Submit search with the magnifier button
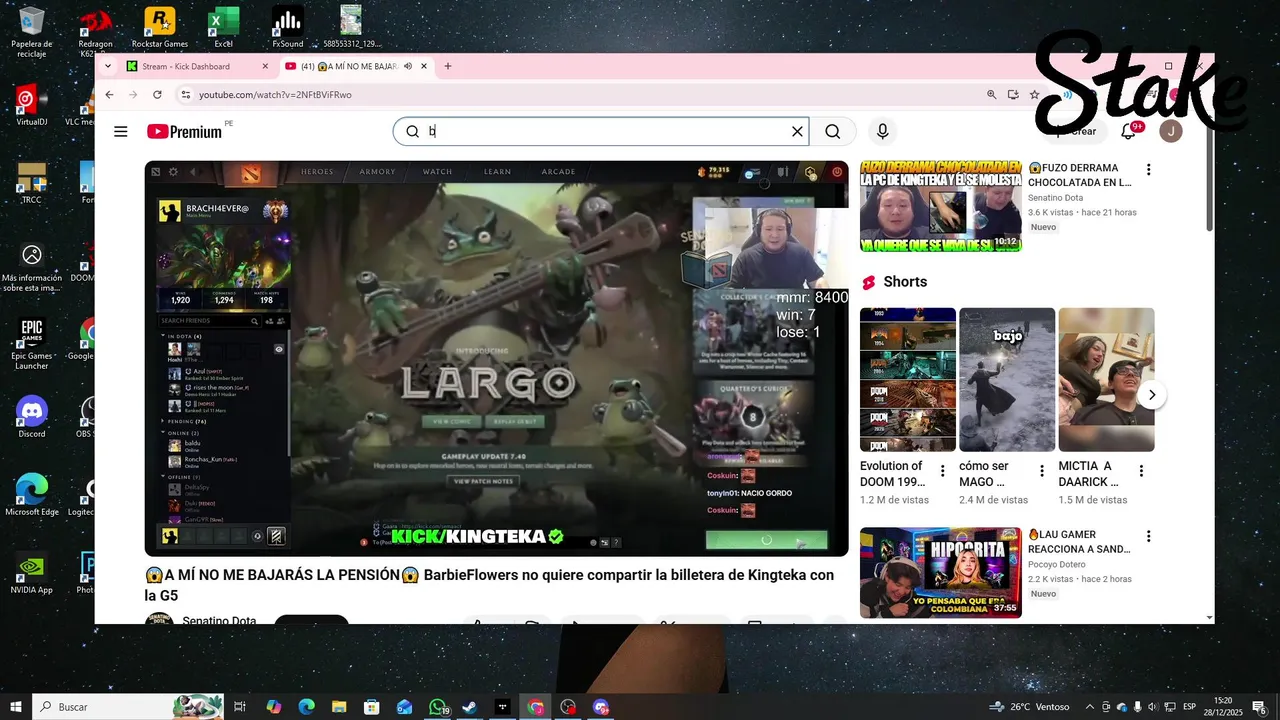 click(x=833, y=131)
